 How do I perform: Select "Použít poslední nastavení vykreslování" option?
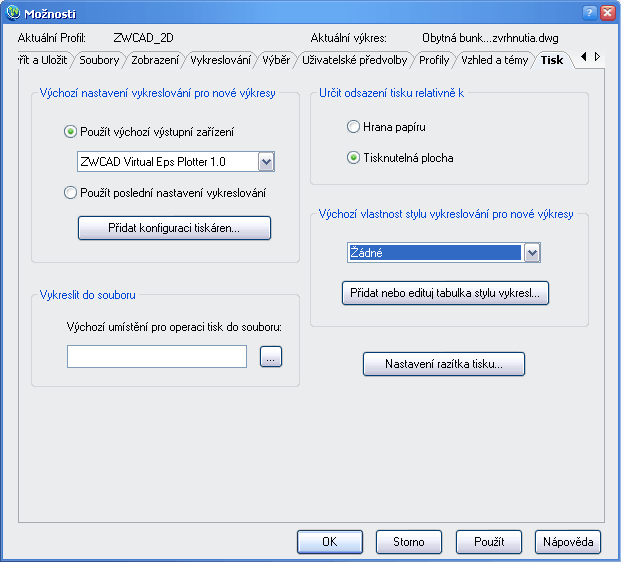coord(70,192)
